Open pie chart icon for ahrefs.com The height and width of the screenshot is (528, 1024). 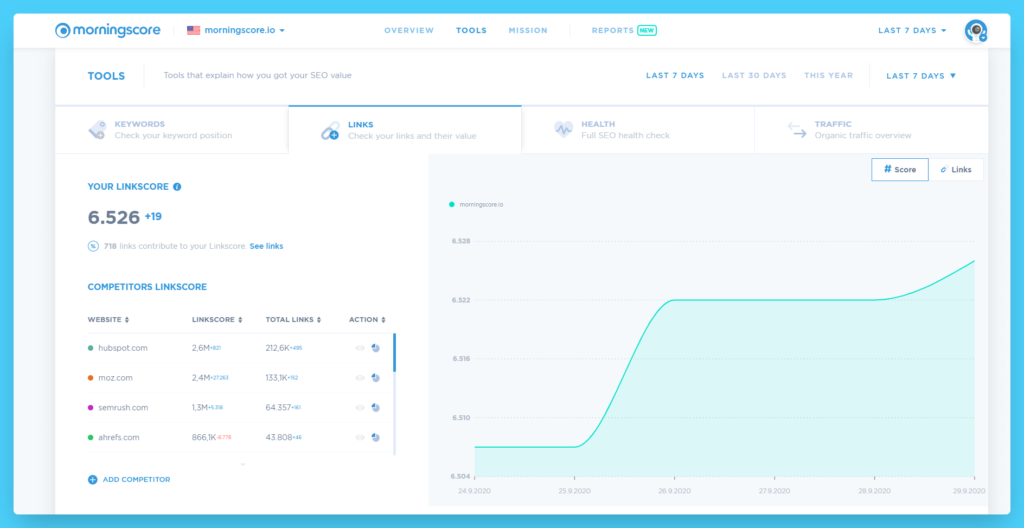[x=376, y=437]
